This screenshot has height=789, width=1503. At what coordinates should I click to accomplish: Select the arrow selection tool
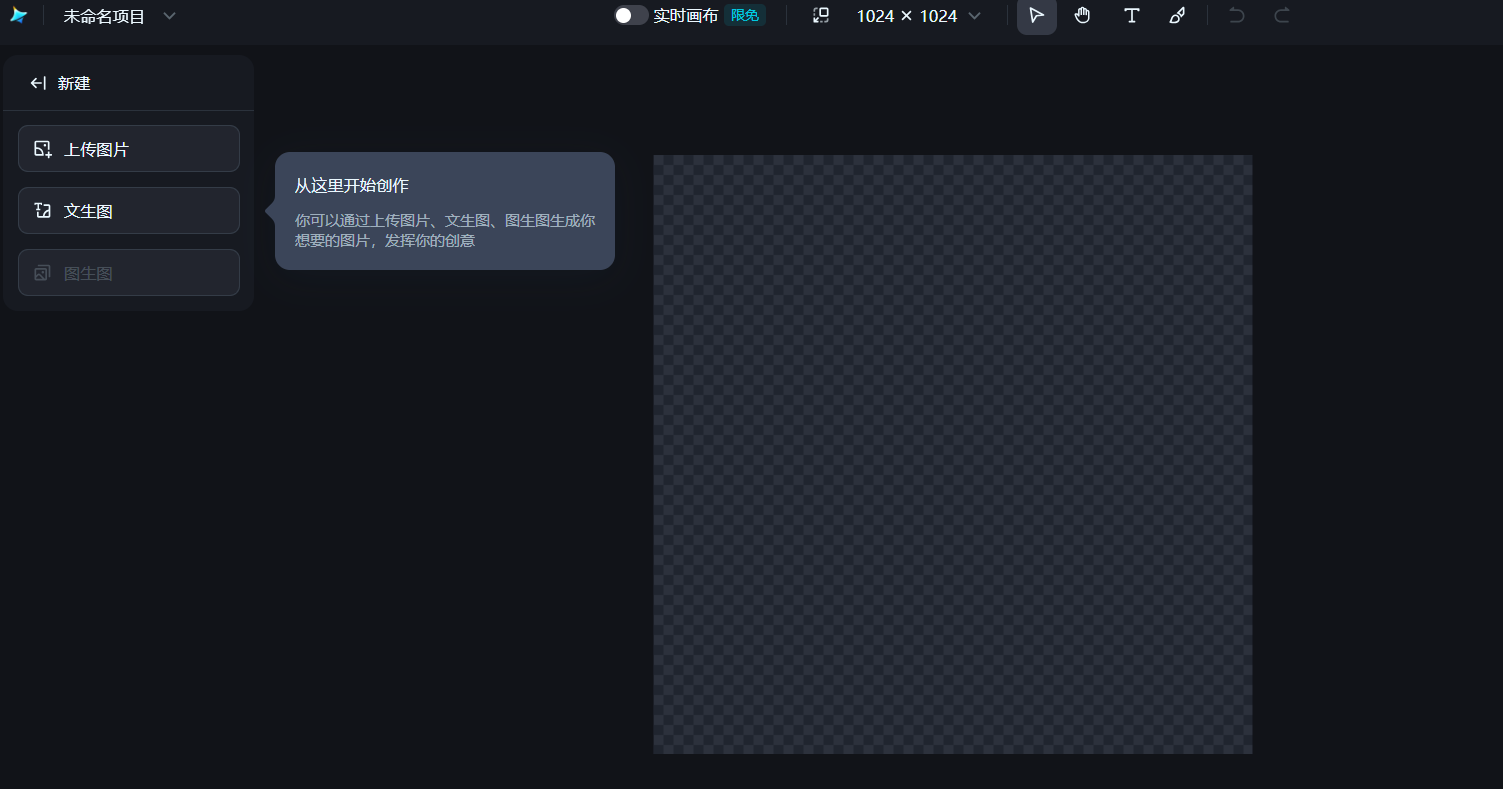tap(1036, 16)
